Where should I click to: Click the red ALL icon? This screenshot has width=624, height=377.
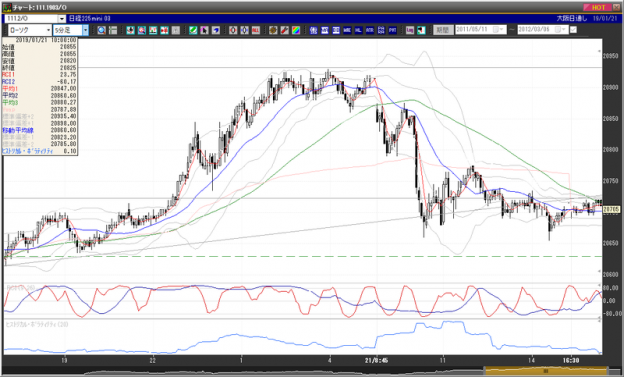[x=255, y=30]
